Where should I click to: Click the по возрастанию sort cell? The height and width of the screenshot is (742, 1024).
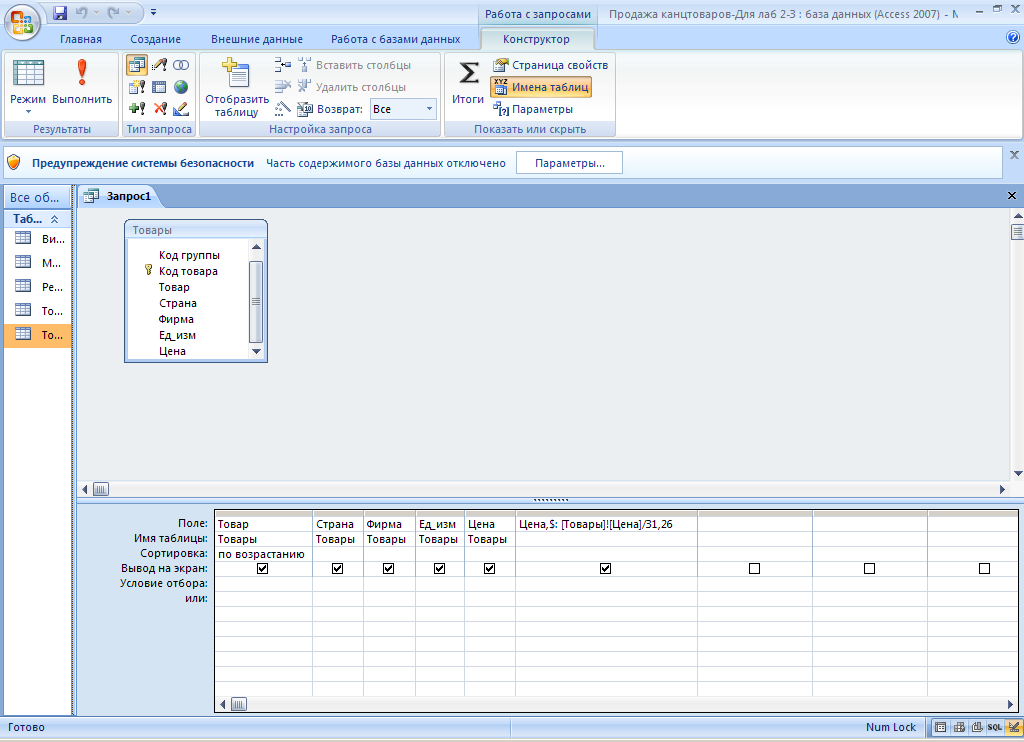click(263, 554)
